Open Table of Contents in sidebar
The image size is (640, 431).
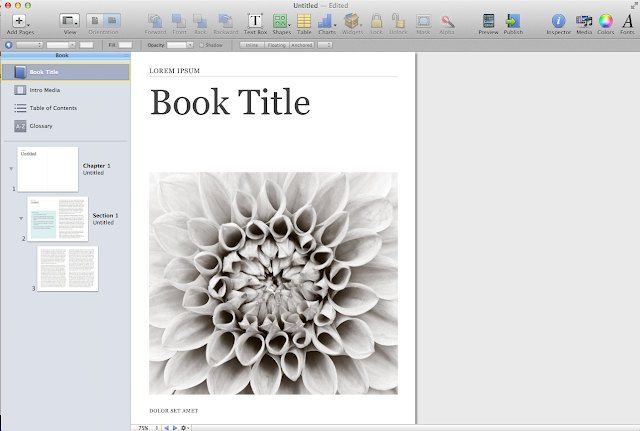point(65,108)
